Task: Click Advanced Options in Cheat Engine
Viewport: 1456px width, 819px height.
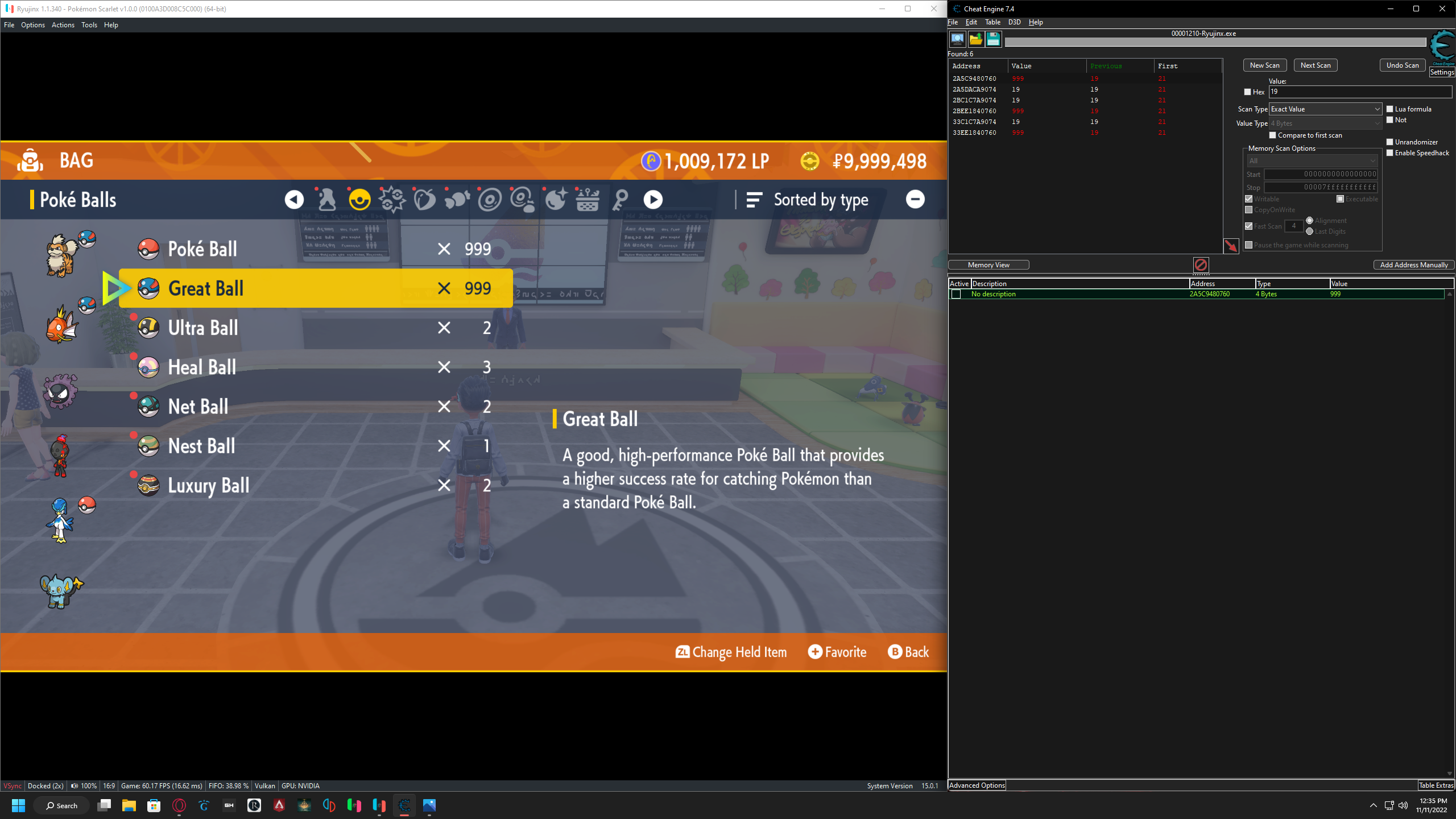Action: [977, 785]
